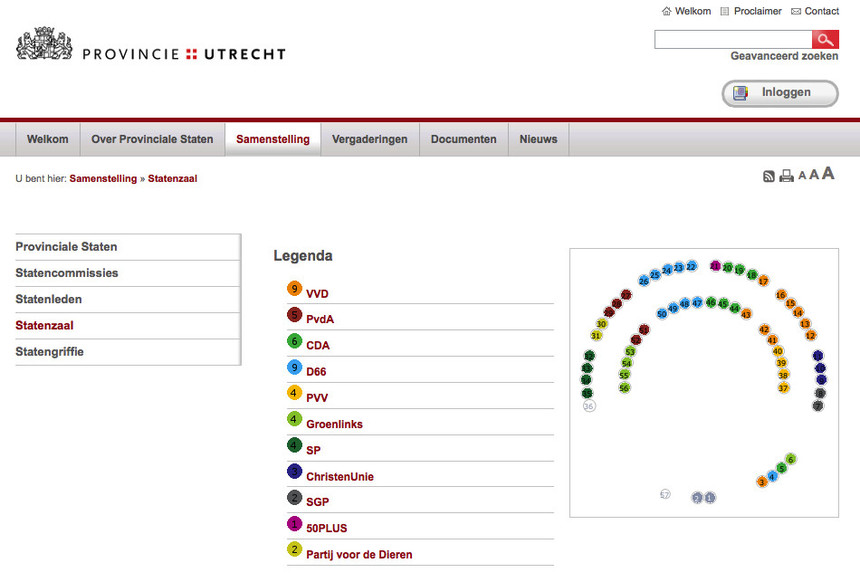This screenshot has height=582, width=860.
Task: Switch to the Documenten tab
Action: click(x=463, y=139)
